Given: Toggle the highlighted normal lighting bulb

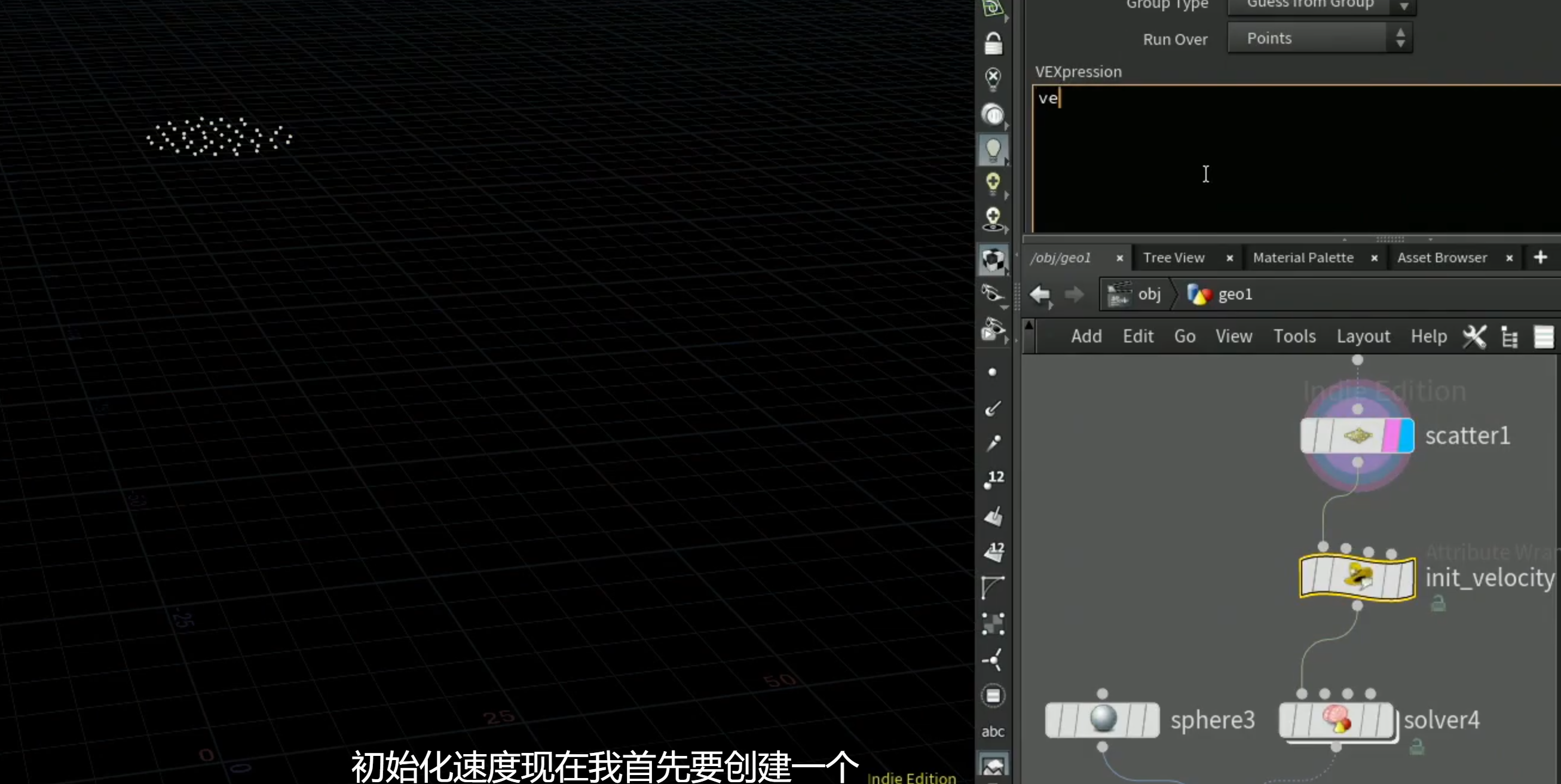Looking at the screenshot, I should [x=993, y=149].
